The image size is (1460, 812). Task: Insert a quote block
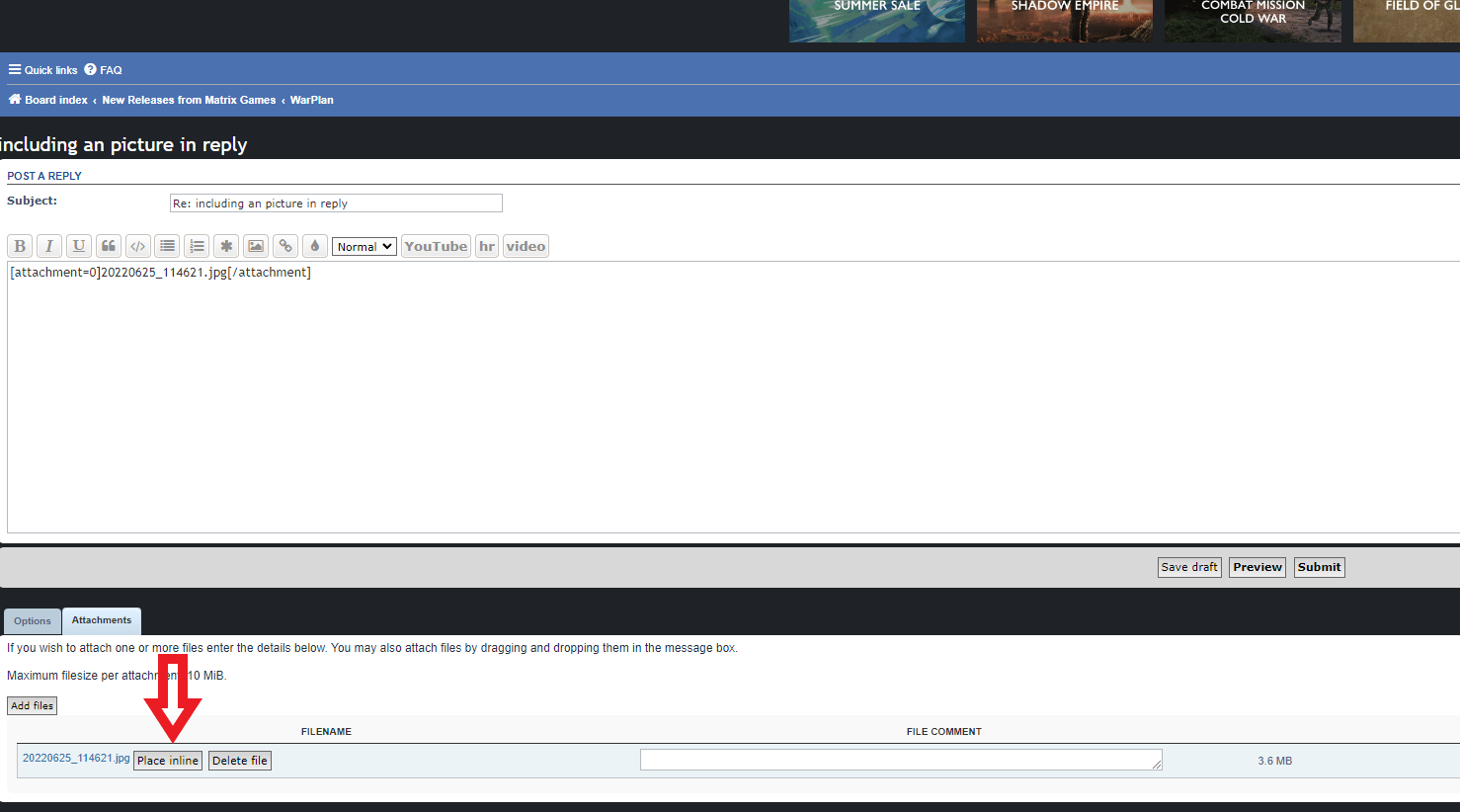coord(109,246)
